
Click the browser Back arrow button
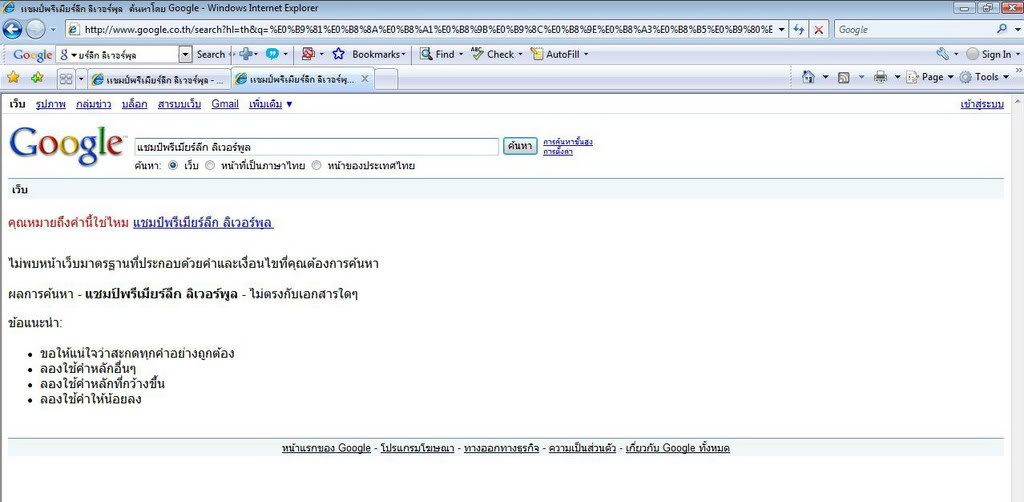tap(14, 29)
